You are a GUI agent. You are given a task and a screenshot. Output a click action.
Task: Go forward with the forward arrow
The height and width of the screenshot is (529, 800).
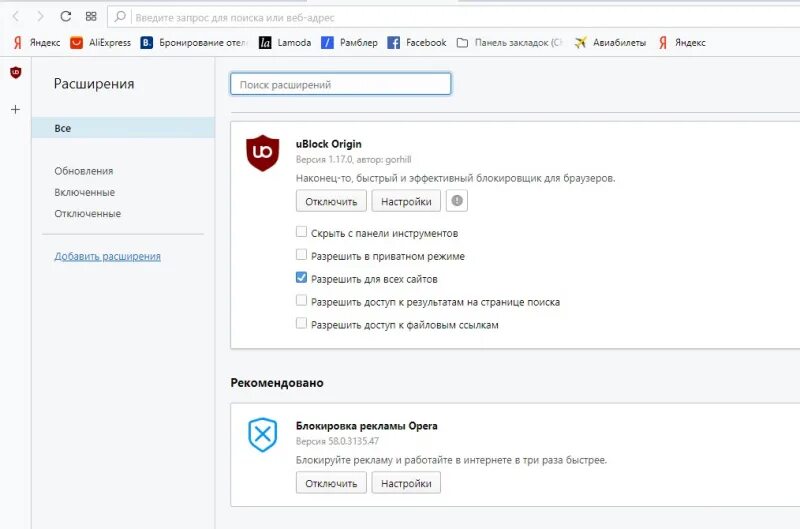(40, 17)
